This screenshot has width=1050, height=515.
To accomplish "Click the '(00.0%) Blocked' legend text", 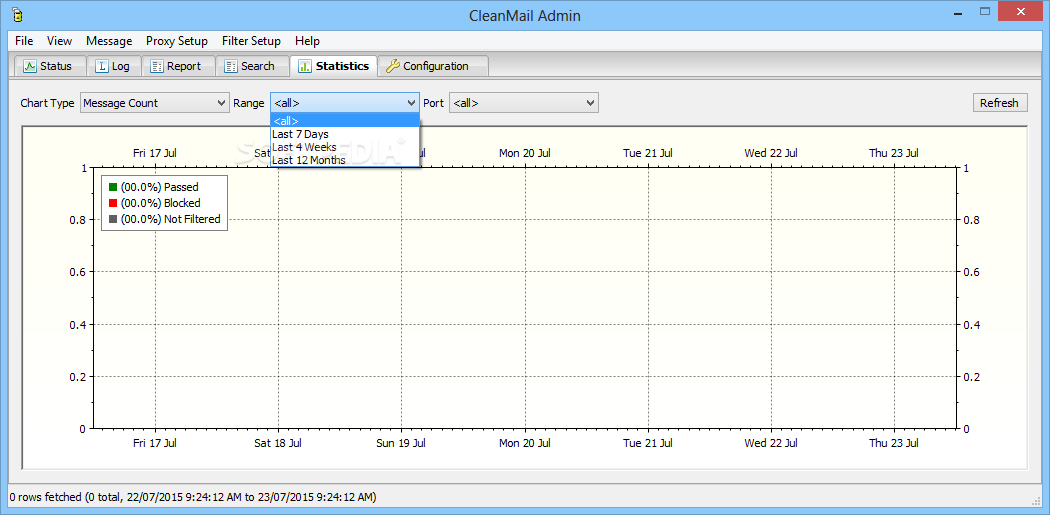I will coord(160,203).
